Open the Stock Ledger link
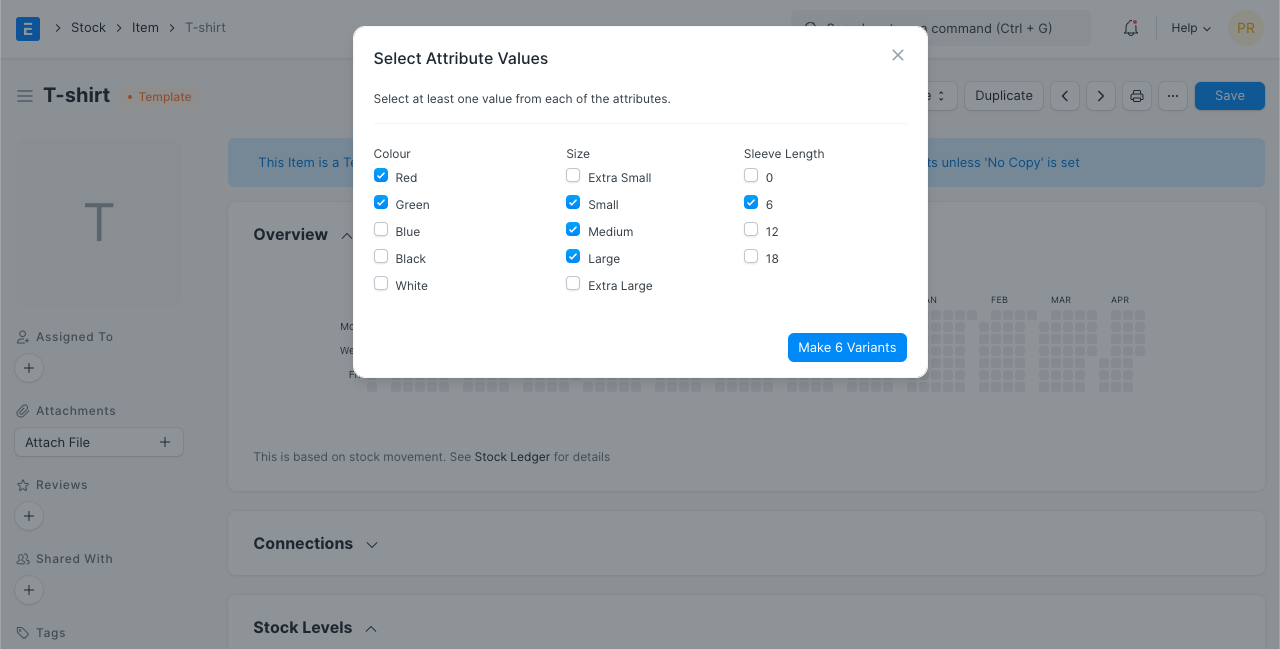Viewport: 1280px width, 649px height. pyautogui.click(x=512, y=456)
